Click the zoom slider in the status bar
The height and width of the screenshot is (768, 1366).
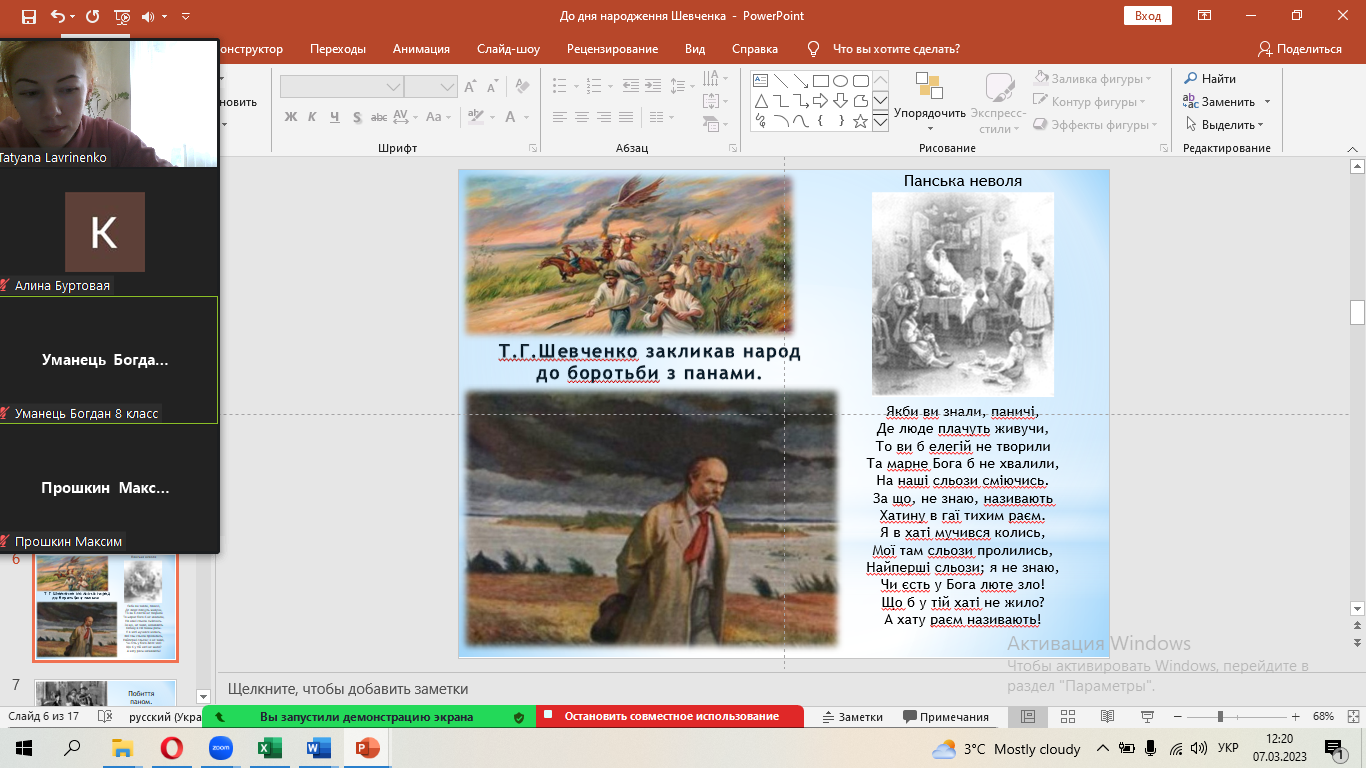(x=1238, y=717)
